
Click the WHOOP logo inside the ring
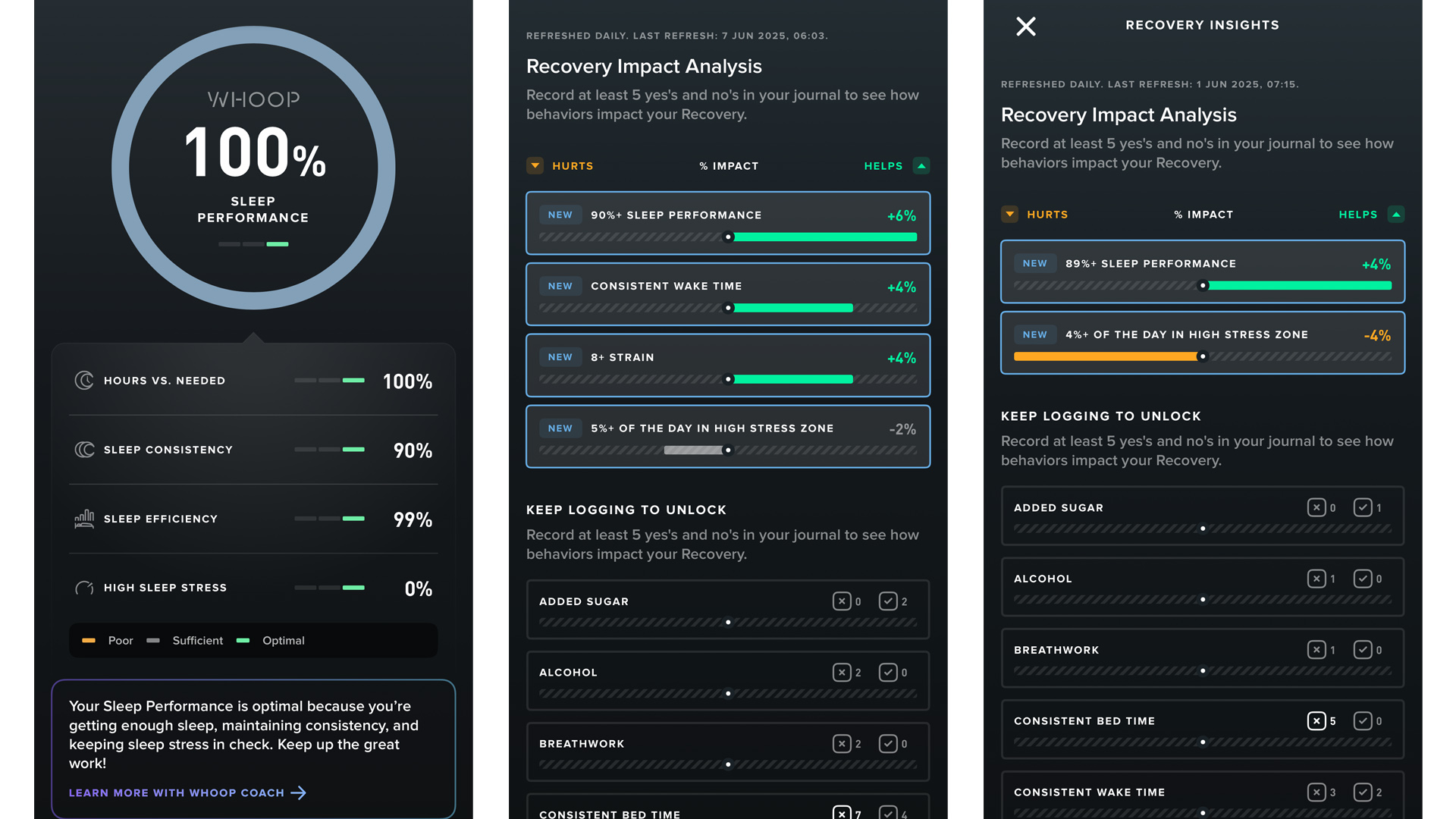(x=253, y=99)
